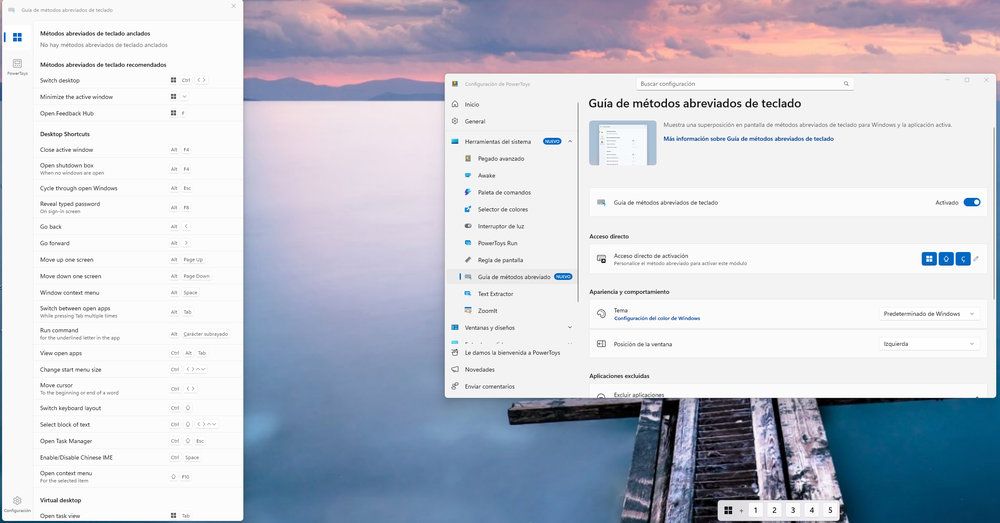Image resolution: width=1000 pixels, height=523 pixels.
Task: Open Paleta de comandos settings
Action: pyautogui.click(x=511, y=192)
